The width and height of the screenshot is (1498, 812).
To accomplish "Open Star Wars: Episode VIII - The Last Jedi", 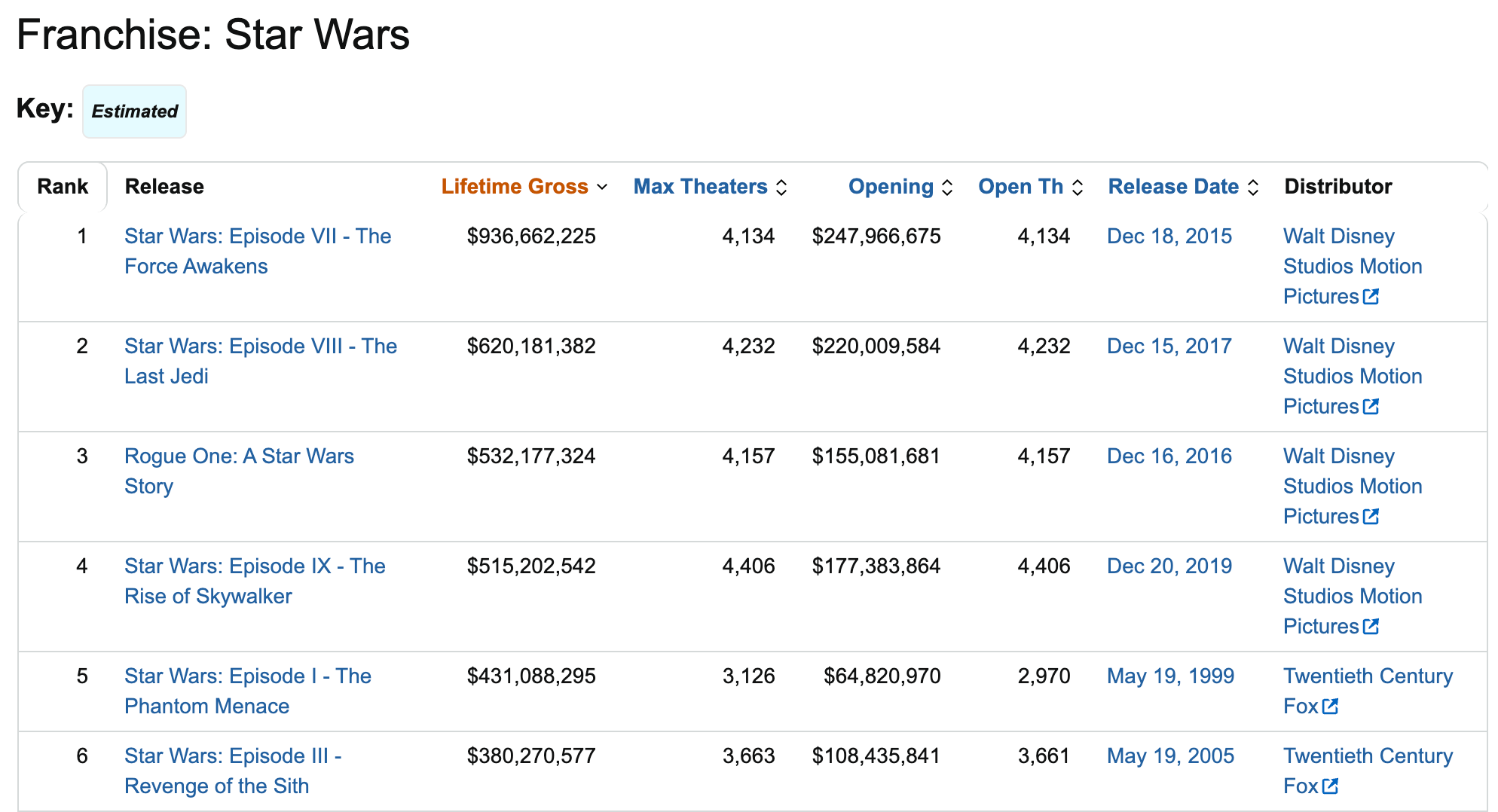I will (261, 362).
